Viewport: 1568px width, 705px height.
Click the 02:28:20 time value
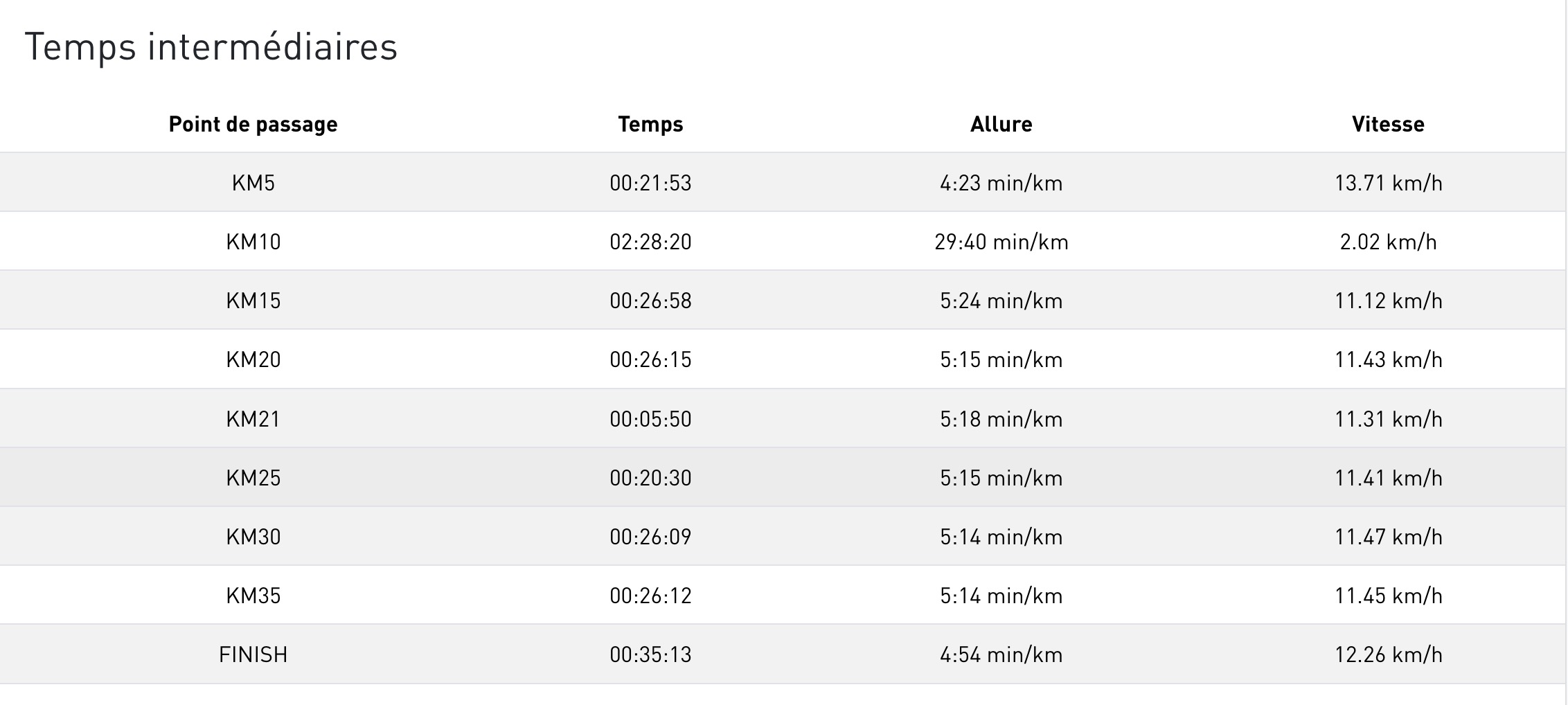point(650,242)
